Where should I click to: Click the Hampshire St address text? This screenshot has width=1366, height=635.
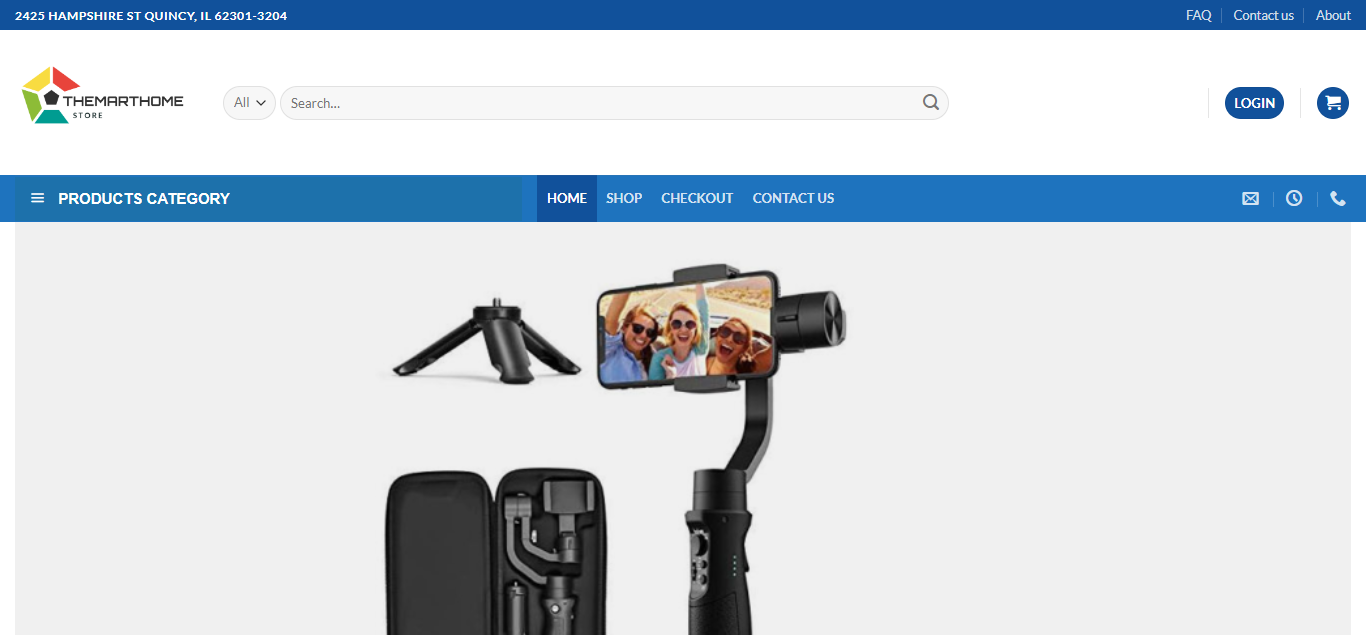pos(151,15)
